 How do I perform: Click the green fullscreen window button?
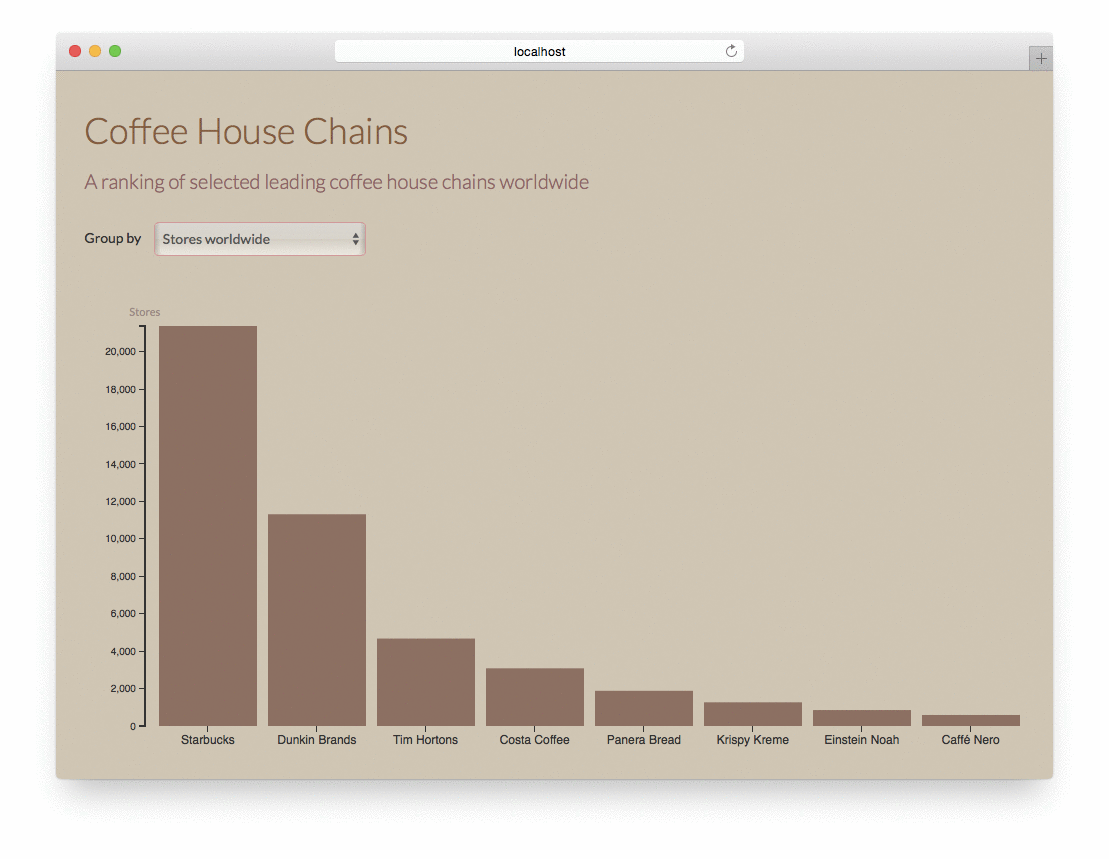(115, 51)
